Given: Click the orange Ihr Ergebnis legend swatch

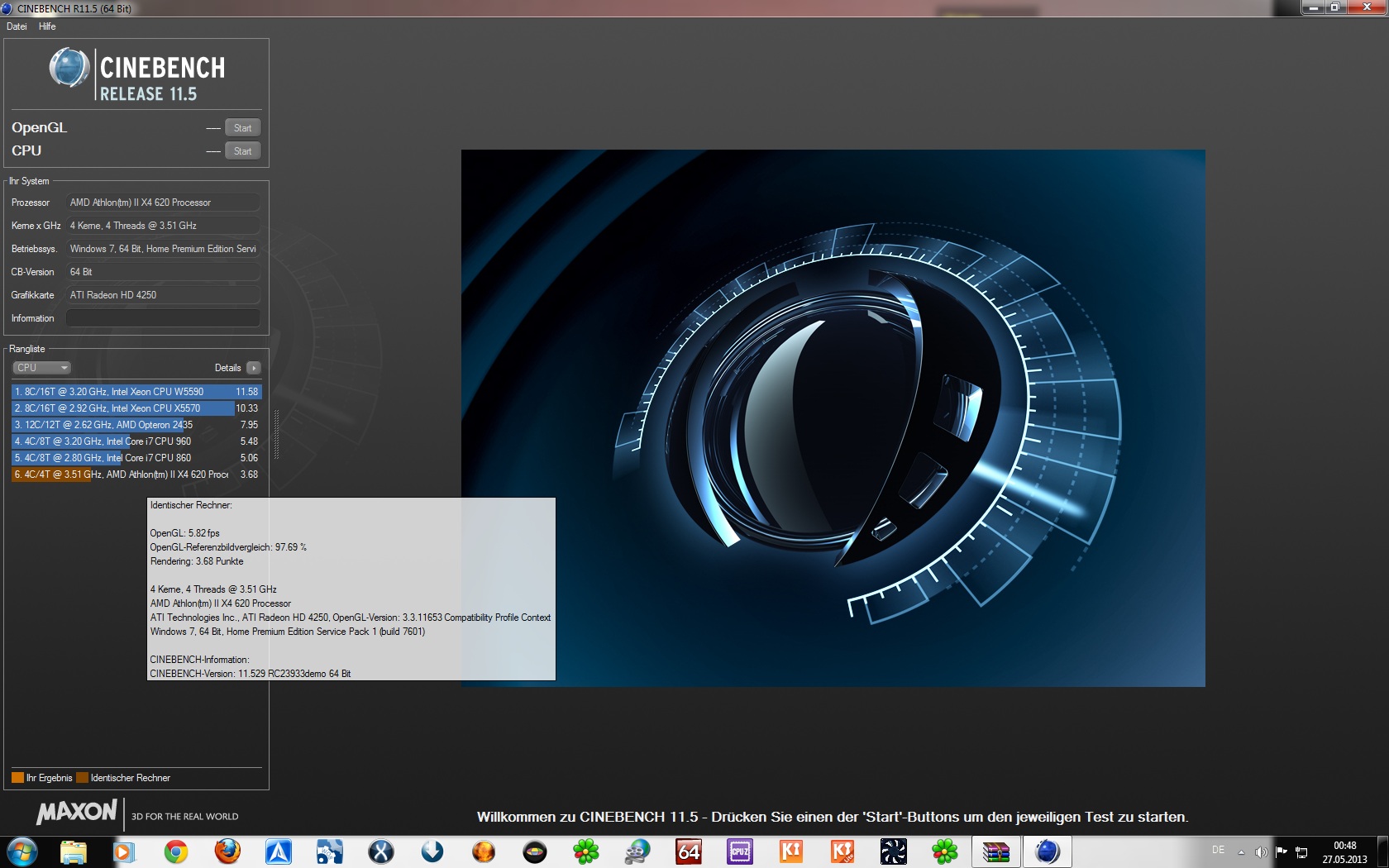Looking at the screenshot, I should tap(17, 778).
